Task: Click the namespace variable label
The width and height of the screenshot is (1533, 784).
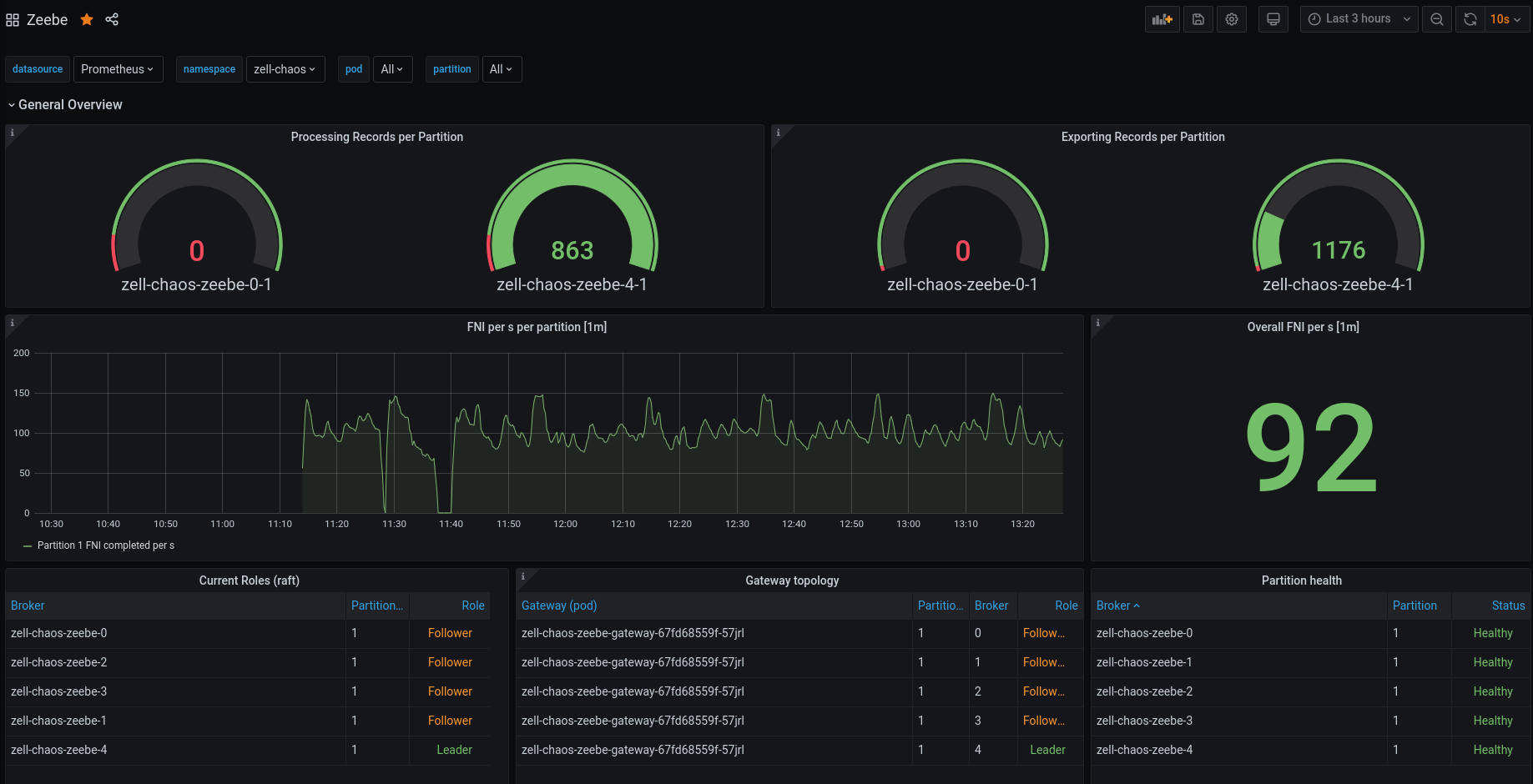Action: tap(209, 69)
